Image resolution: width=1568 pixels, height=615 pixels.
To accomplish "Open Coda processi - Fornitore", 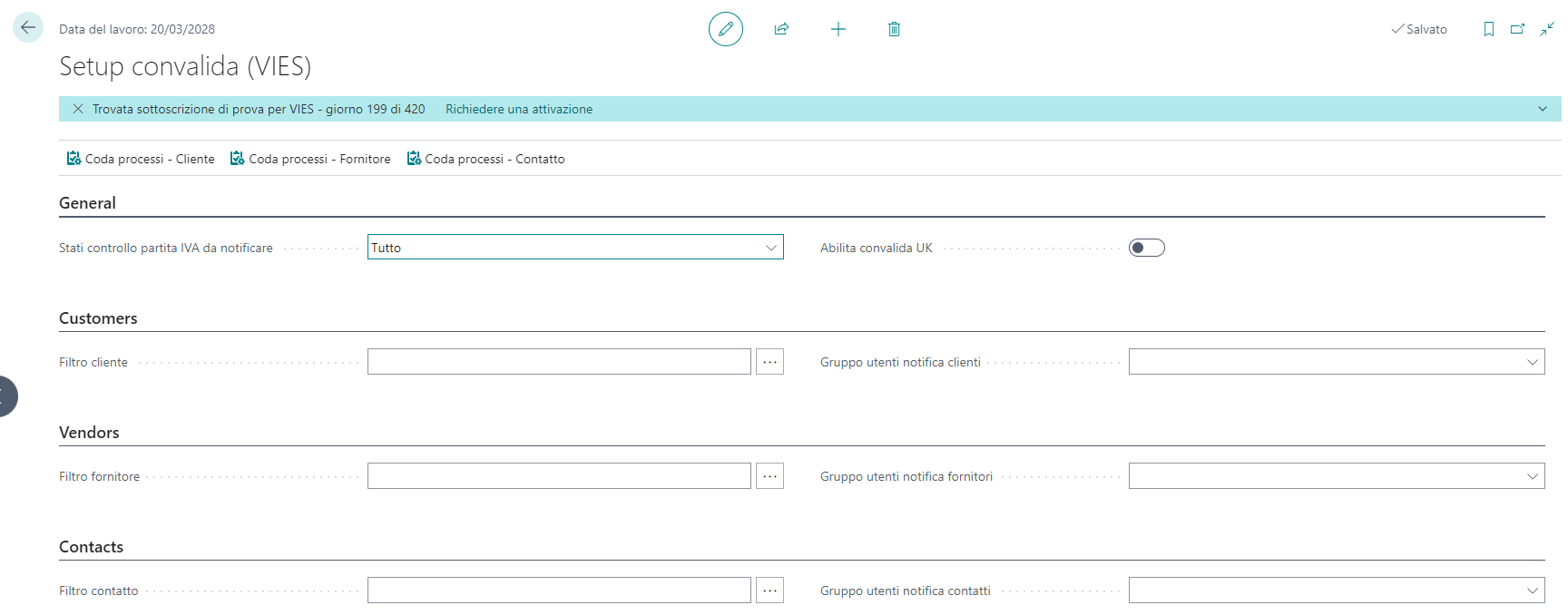I will 310,159.
